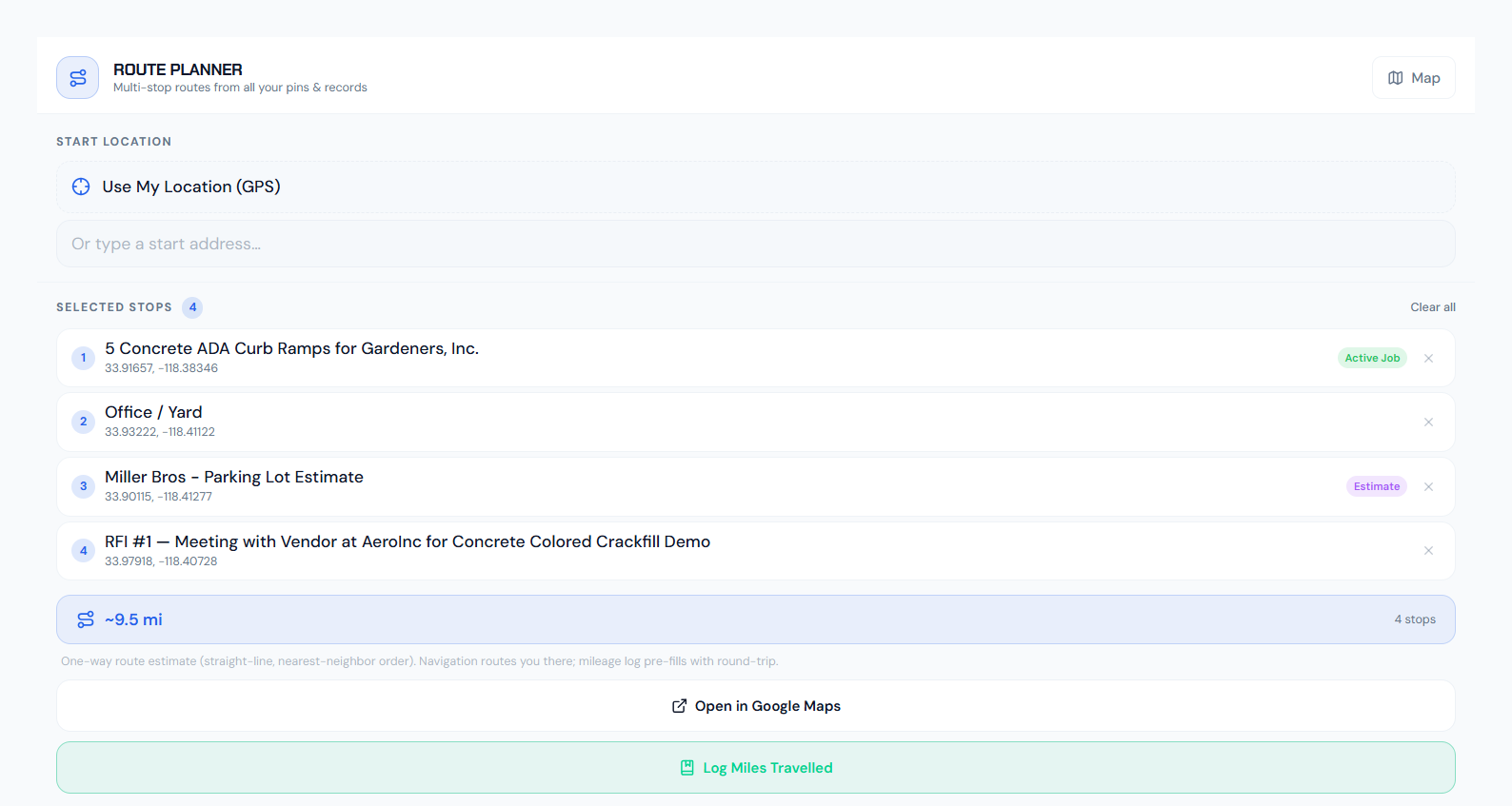Select stop number 1 circle
The image size is (1512, 806).
point(84,358)
